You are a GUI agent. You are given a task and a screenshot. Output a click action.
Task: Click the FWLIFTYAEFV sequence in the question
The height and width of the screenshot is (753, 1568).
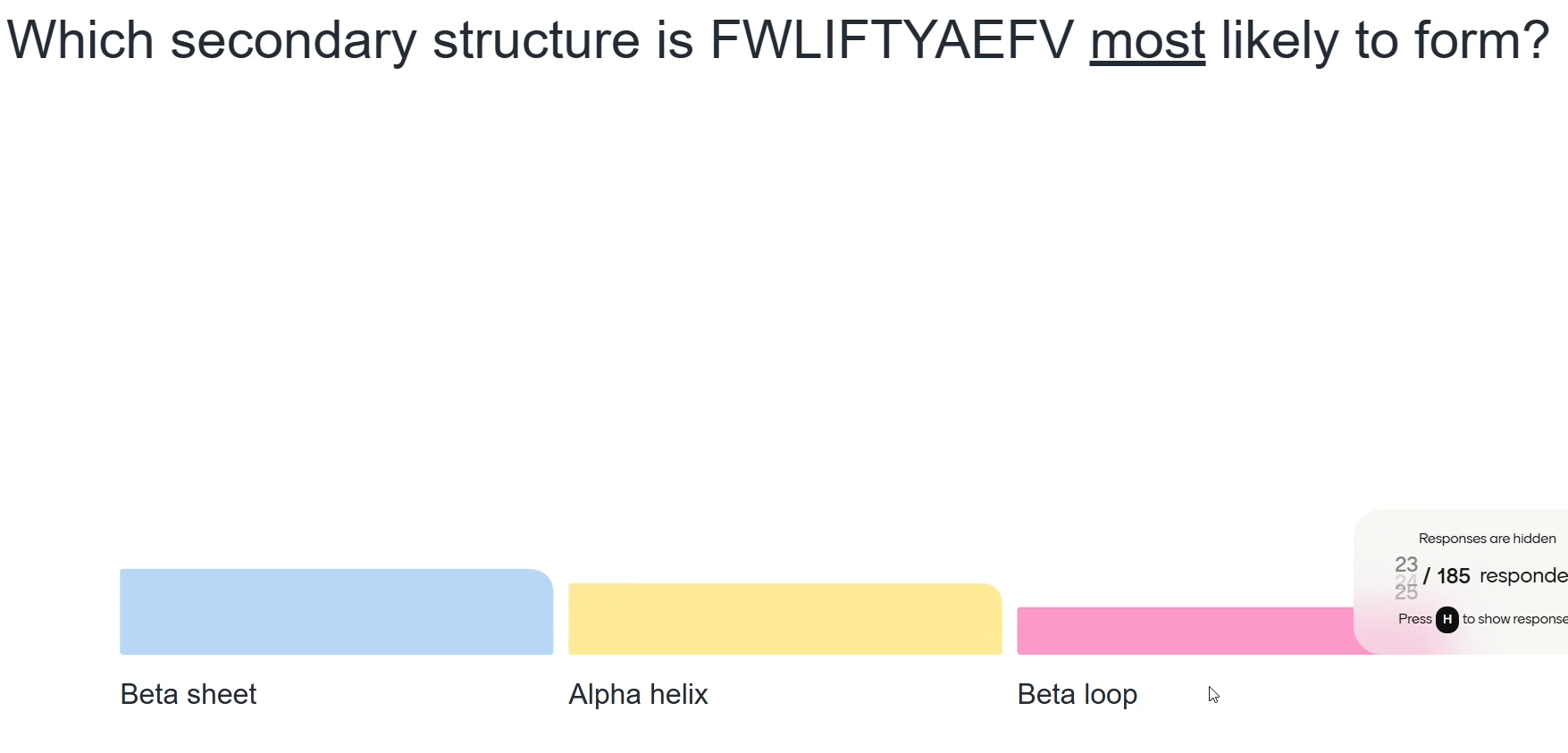point(891,40)
